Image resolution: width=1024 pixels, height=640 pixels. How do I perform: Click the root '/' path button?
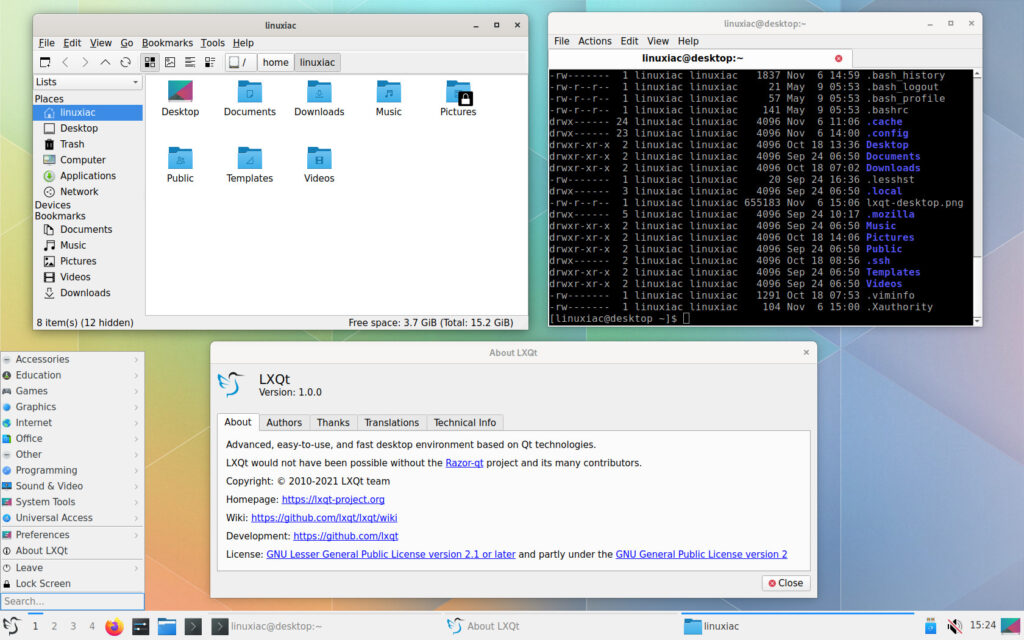click(x=240, y=62)
